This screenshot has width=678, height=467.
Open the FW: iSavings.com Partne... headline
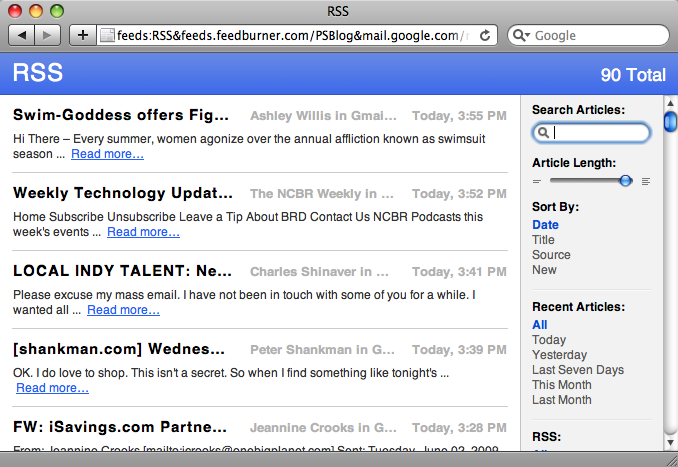coord(120,427)
